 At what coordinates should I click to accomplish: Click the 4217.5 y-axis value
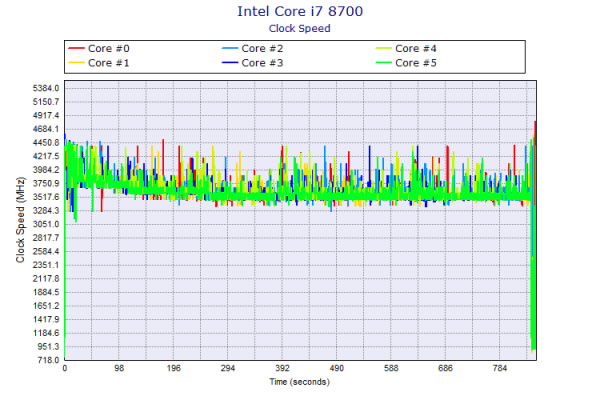tap(46, 156)
